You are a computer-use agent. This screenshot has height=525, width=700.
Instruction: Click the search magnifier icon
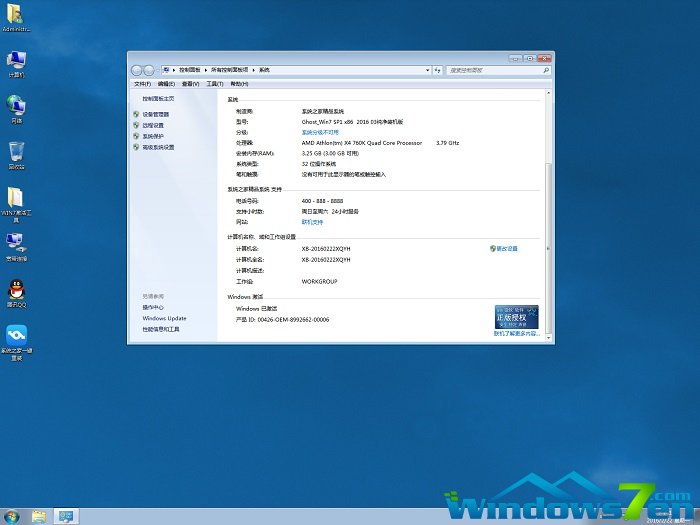[546, 70]
